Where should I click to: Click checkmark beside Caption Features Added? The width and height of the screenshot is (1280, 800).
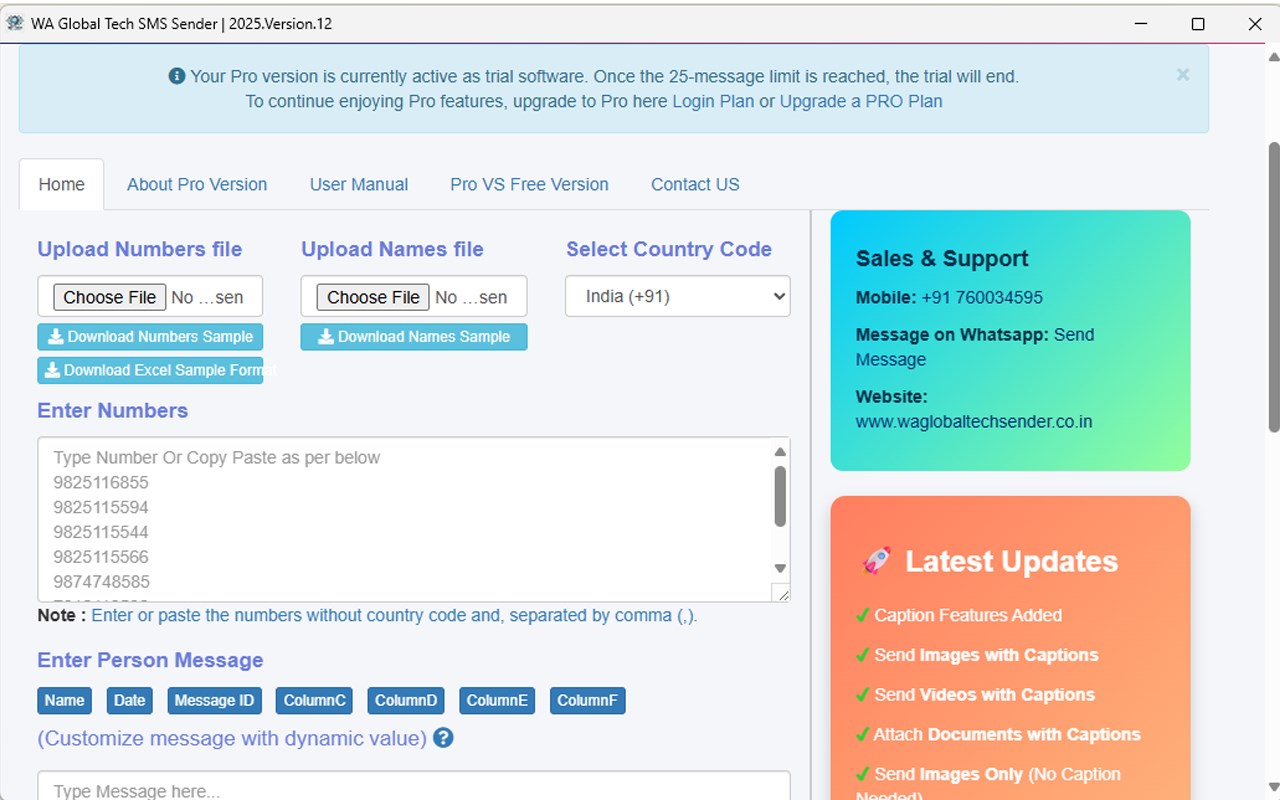862,615
